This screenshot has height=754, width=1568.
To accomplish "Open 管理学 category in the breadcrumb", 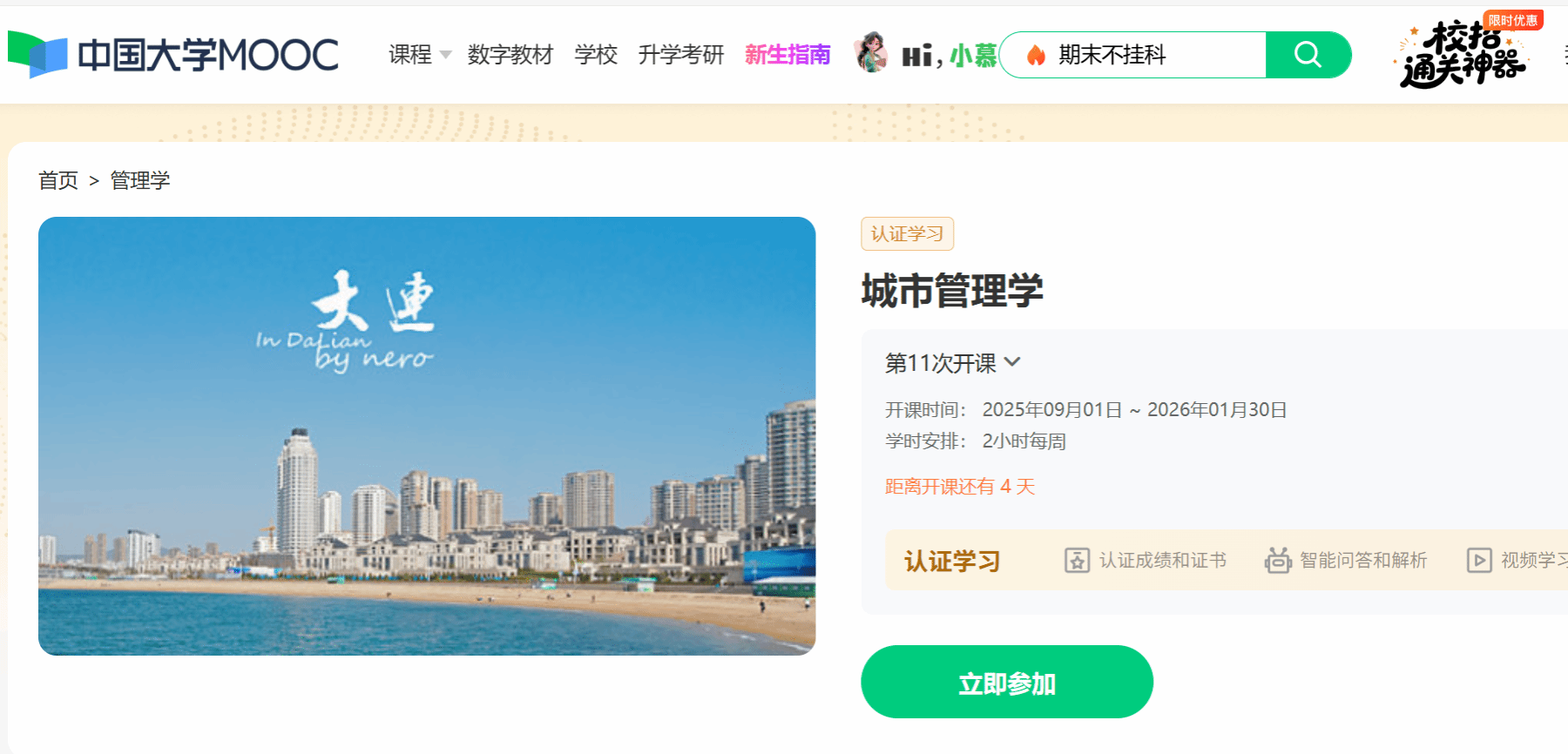I will 140,180.
